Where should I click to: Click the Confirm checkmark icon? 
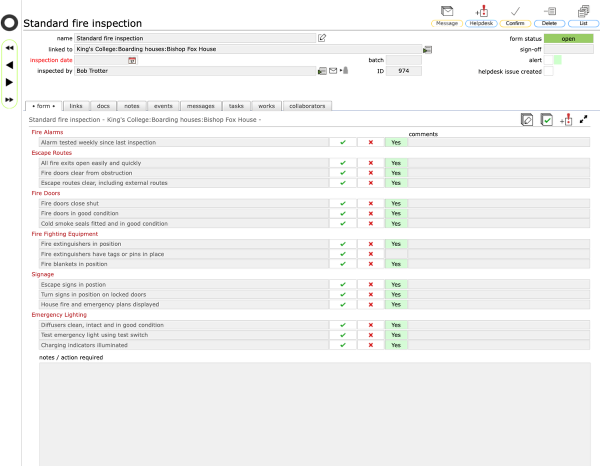(x=515, y=11)
